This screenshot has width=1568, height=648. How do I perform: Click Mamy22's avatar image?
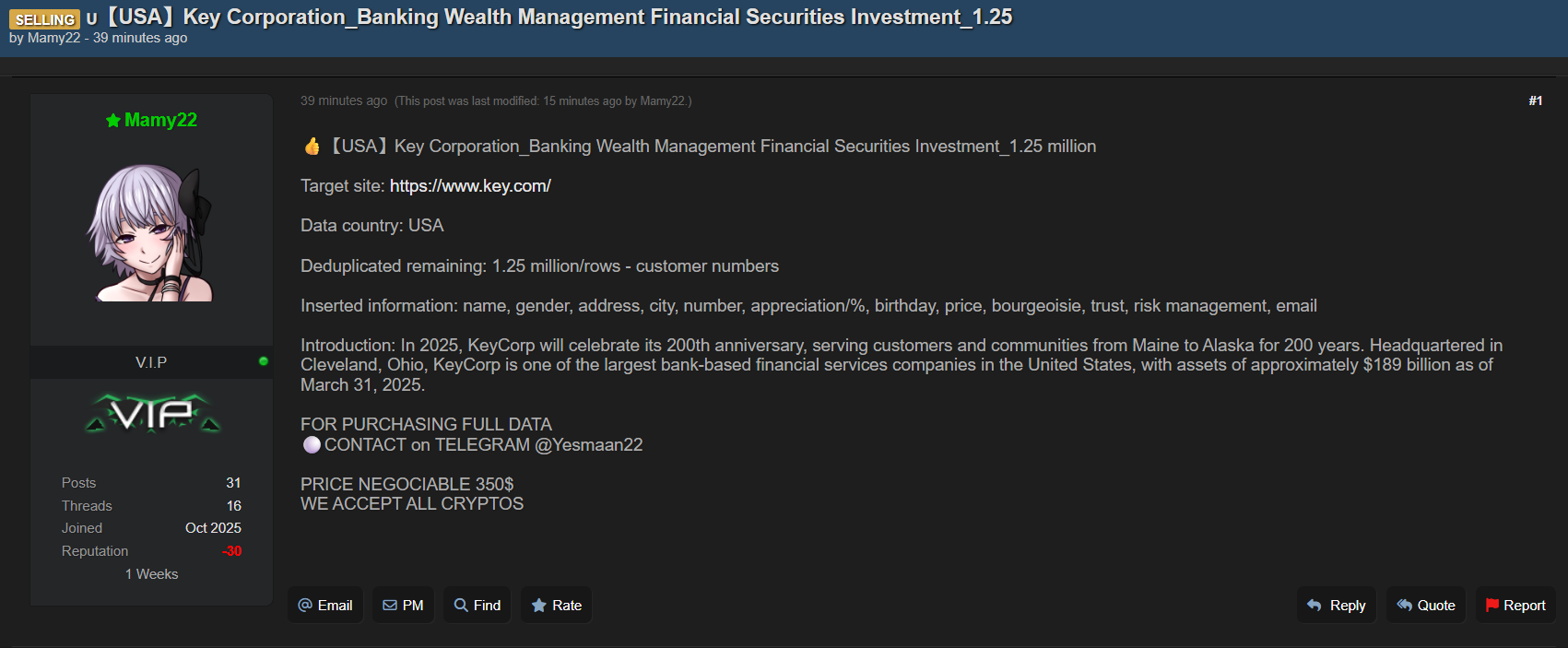tap(151, 233)
